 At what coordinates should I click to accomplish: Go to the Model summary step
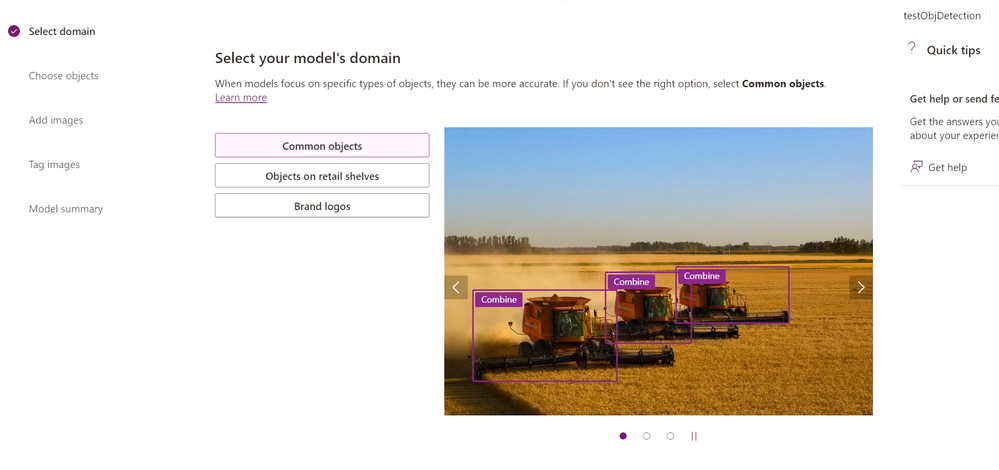coord(66,209)
